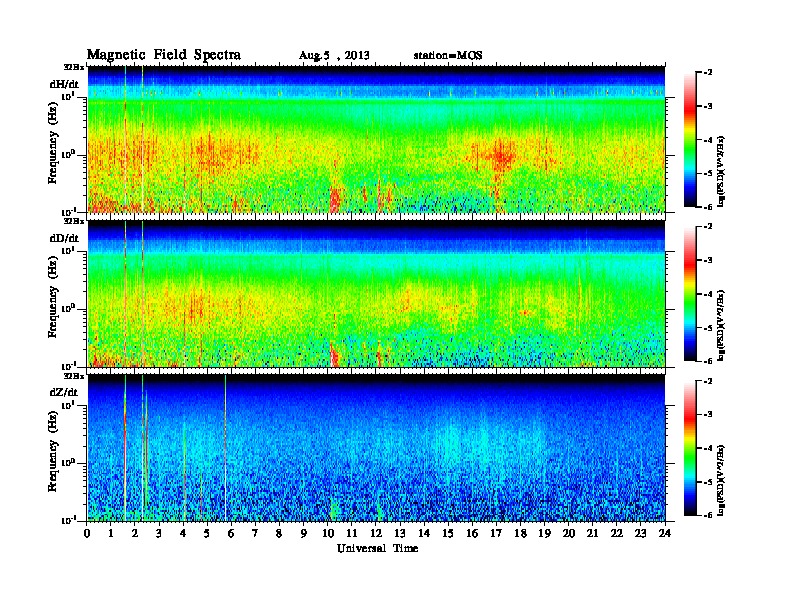The image size is (792, 612).
Task: Click the -6 value on dZ/dt color bar
Action: (709, 515)
